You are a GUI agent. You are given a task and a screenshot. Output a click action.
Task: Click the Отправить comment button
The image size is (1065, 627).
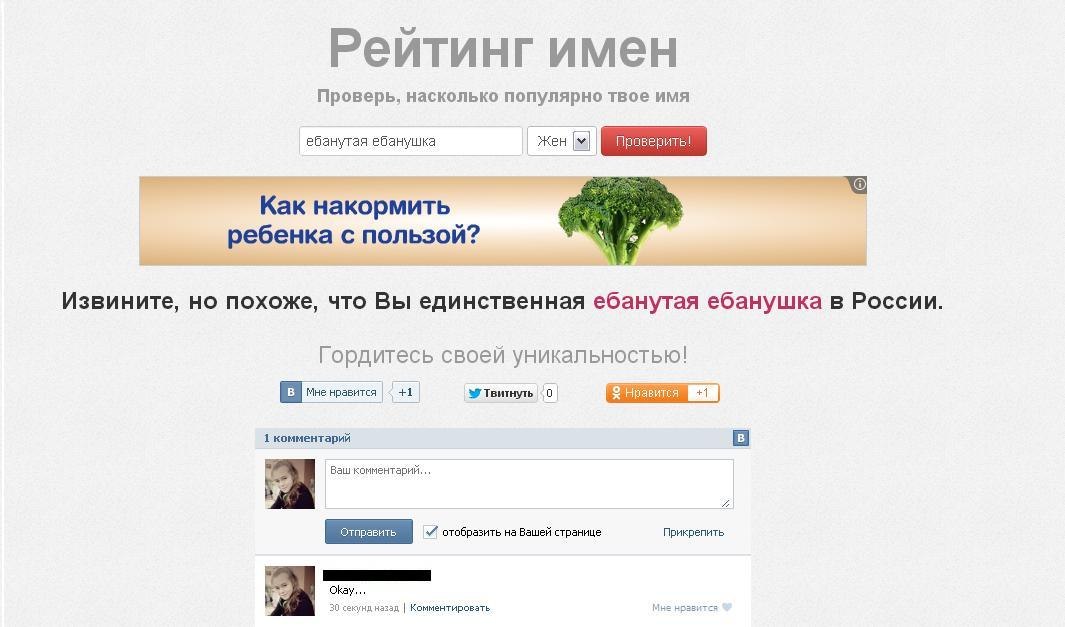click(368, 532)
